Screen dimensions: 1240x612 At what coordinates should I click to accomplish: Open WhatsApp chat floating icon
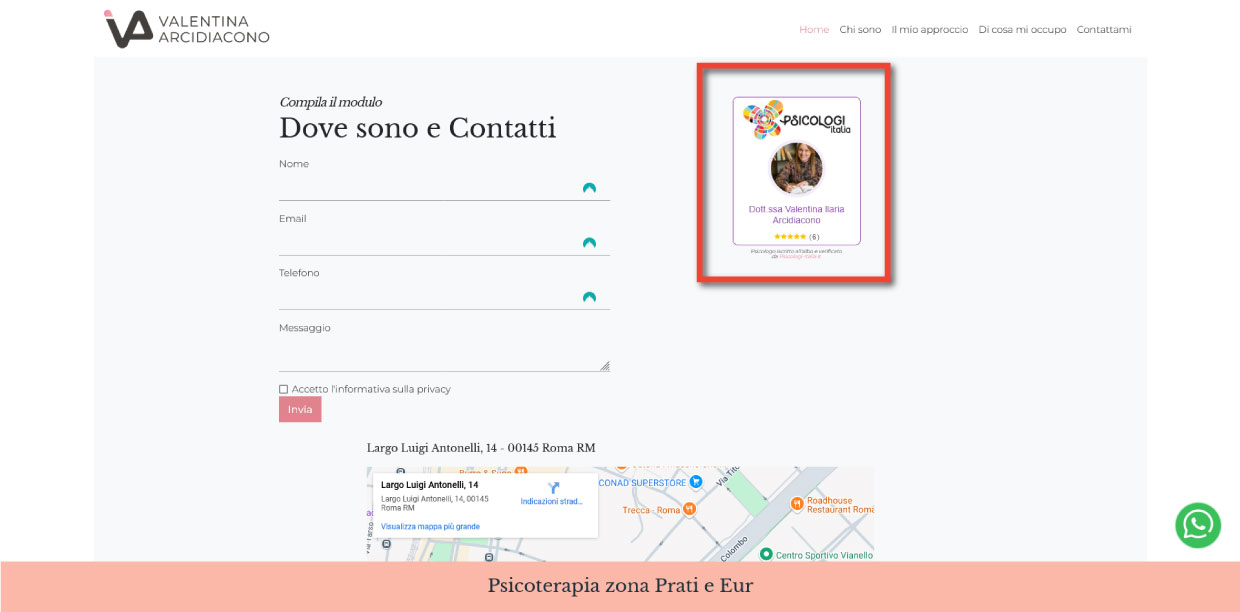(x=1197, y=525)
